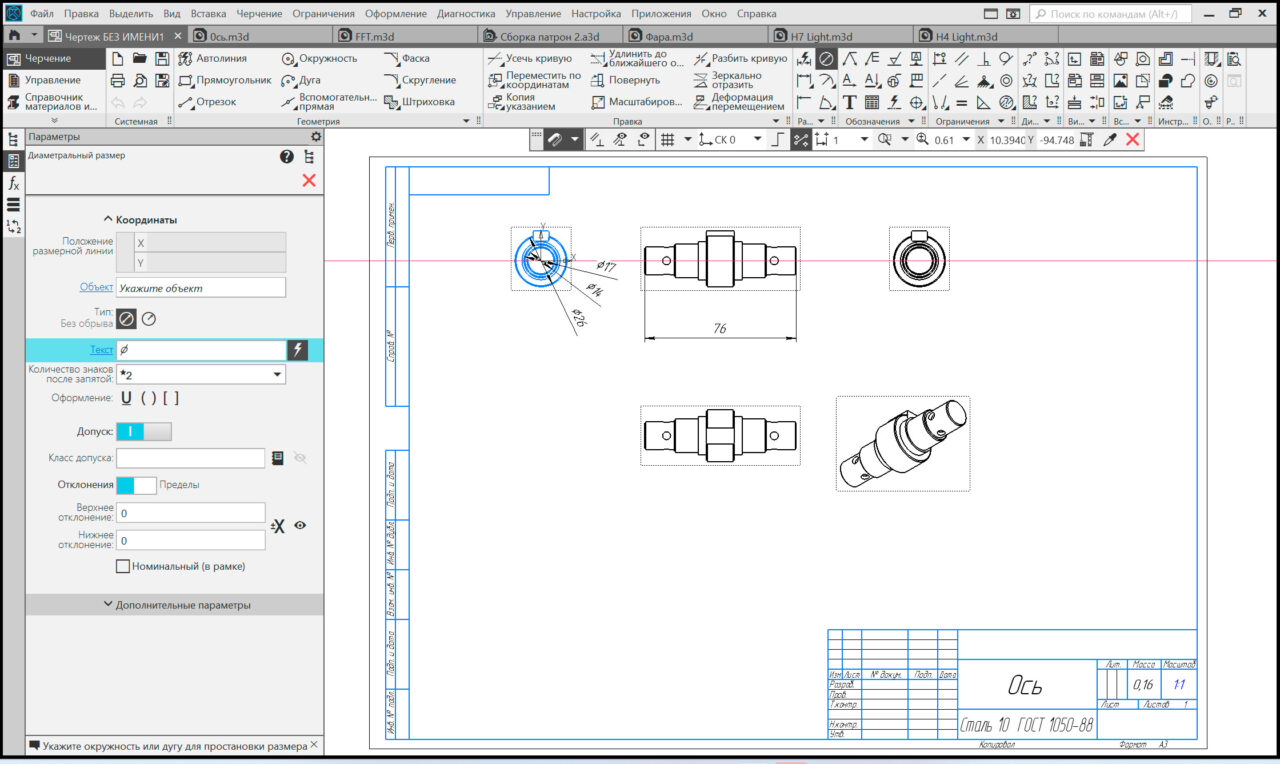This screenshot has height=764, width=1280.
Task: Check the Номинальный (в рамке) checkbox
Action: [123, 566]
